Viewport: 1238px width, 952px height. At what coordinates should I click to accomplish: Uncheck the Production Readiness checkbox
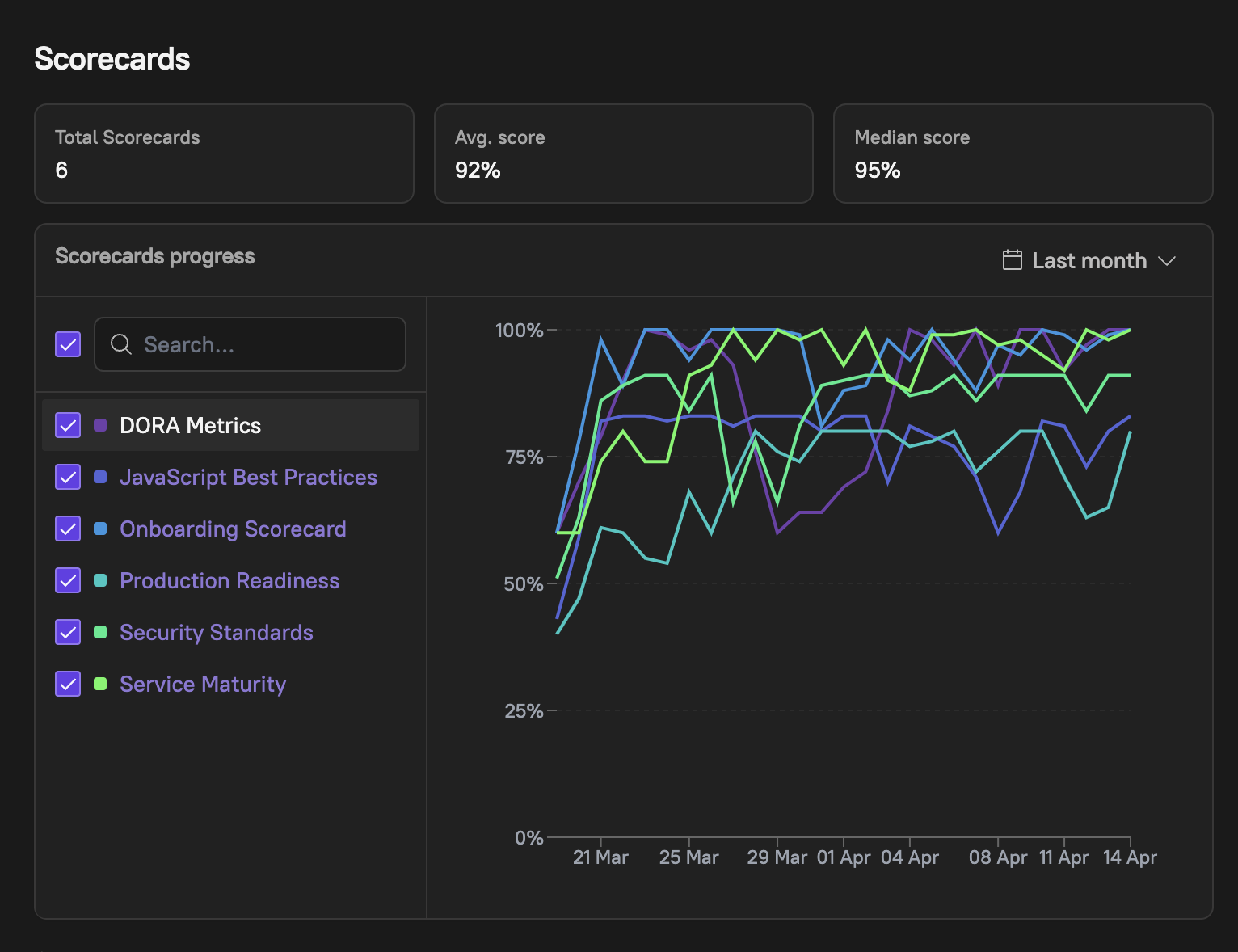click(x=68, y=580)
